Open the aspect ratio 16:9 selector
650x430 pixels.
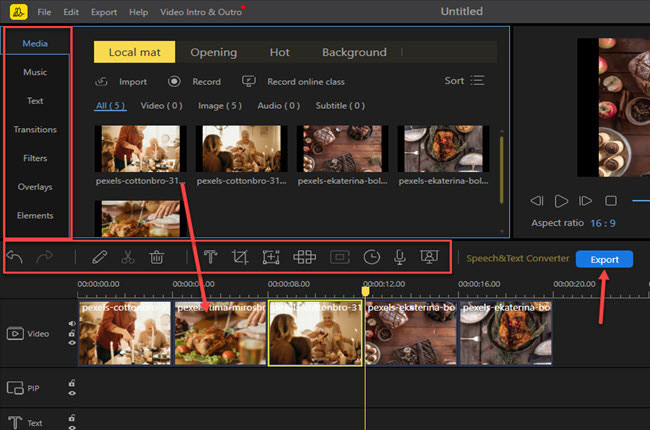click(603, 224)
